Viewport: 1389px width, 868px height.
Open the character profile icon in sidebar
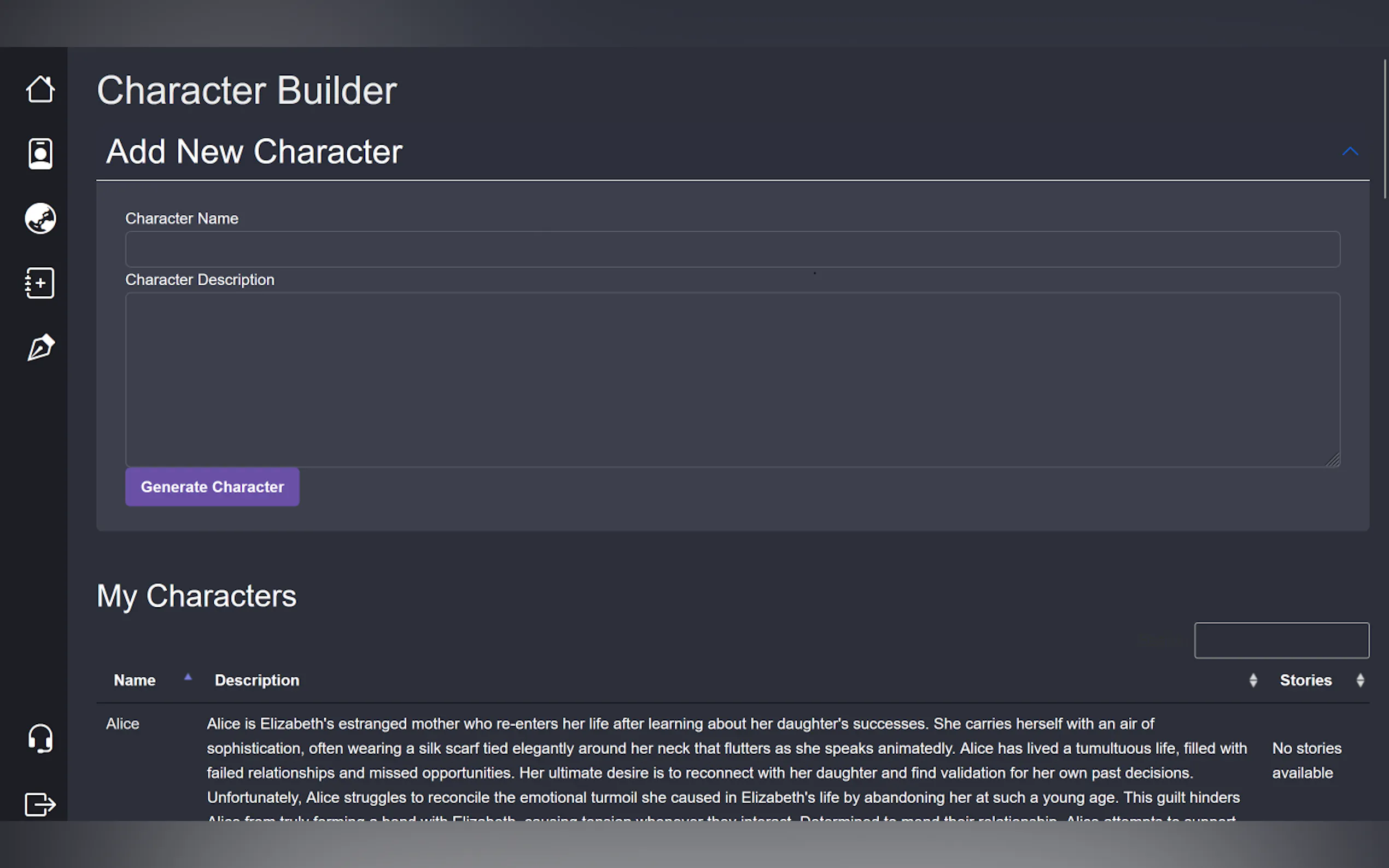[x=40, y=154]
